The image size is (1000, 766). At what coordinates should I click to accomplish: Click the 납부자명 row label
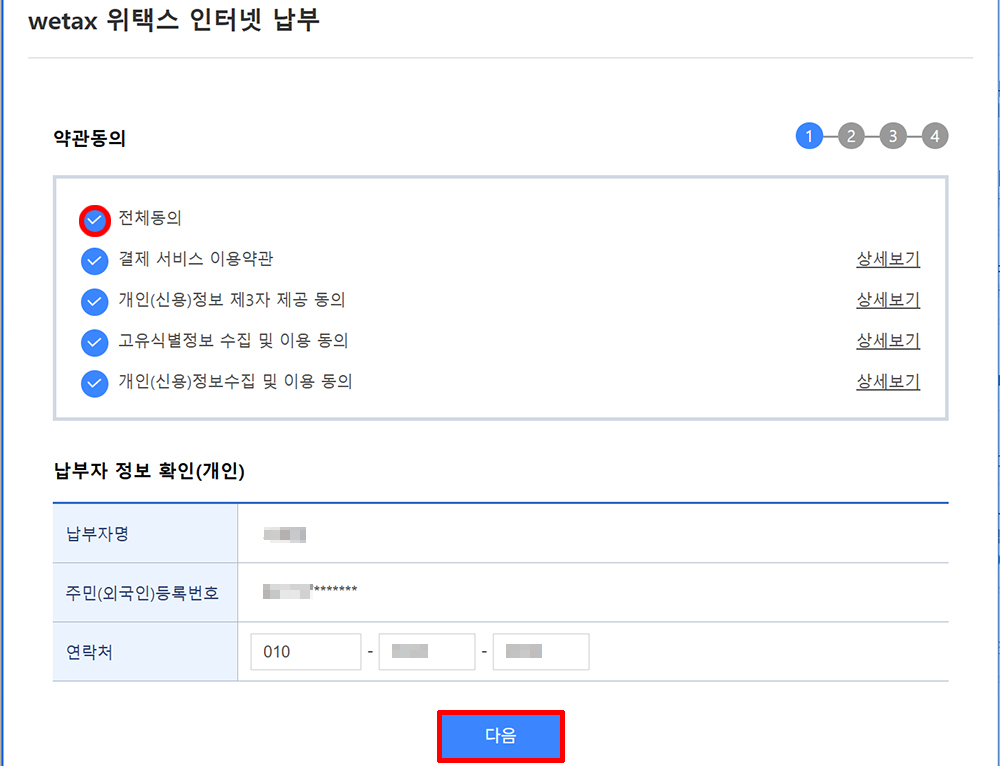click(x=98, y=534)
